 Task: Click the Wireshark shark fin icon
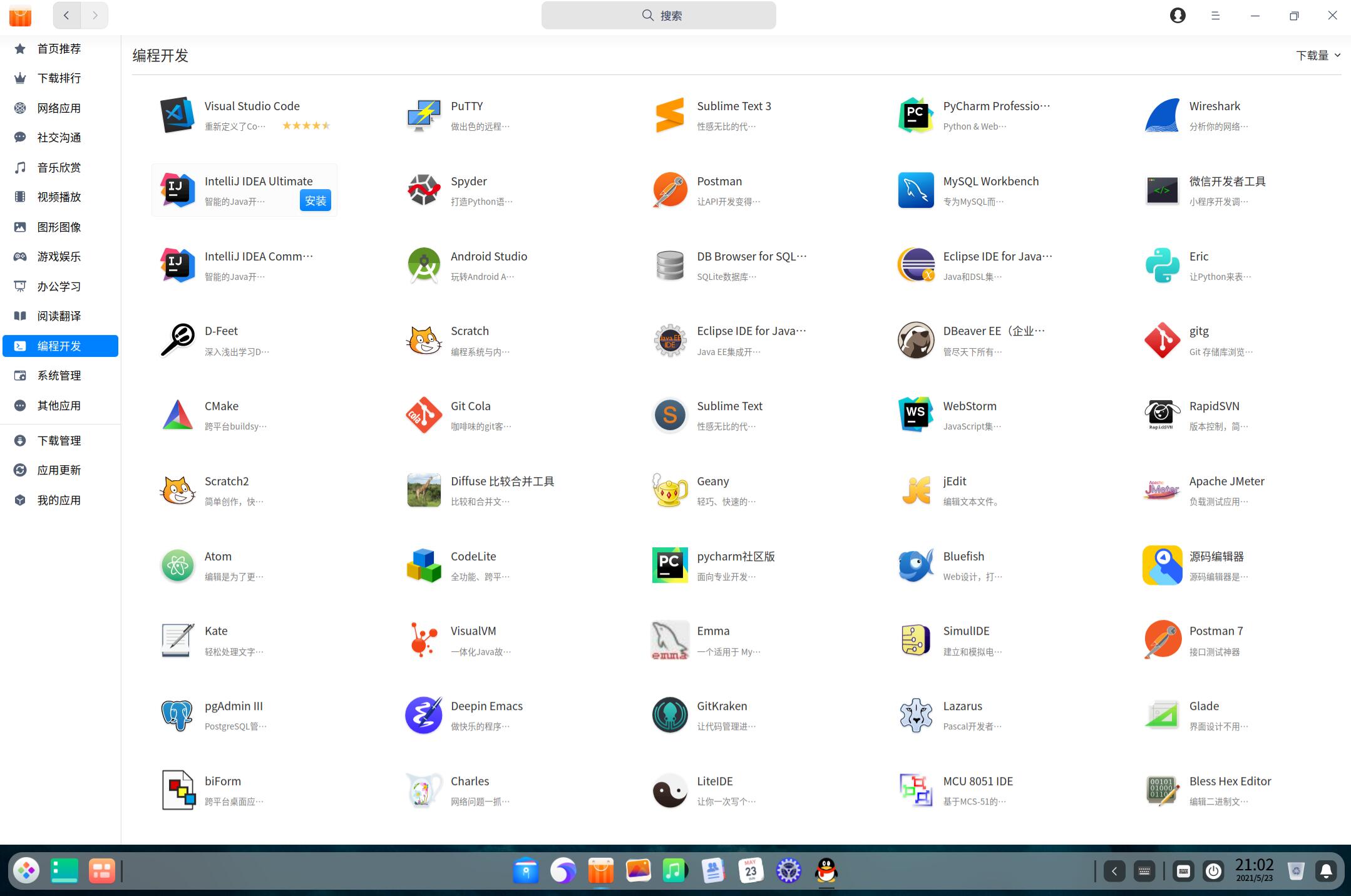click(x=1162, y=115)
